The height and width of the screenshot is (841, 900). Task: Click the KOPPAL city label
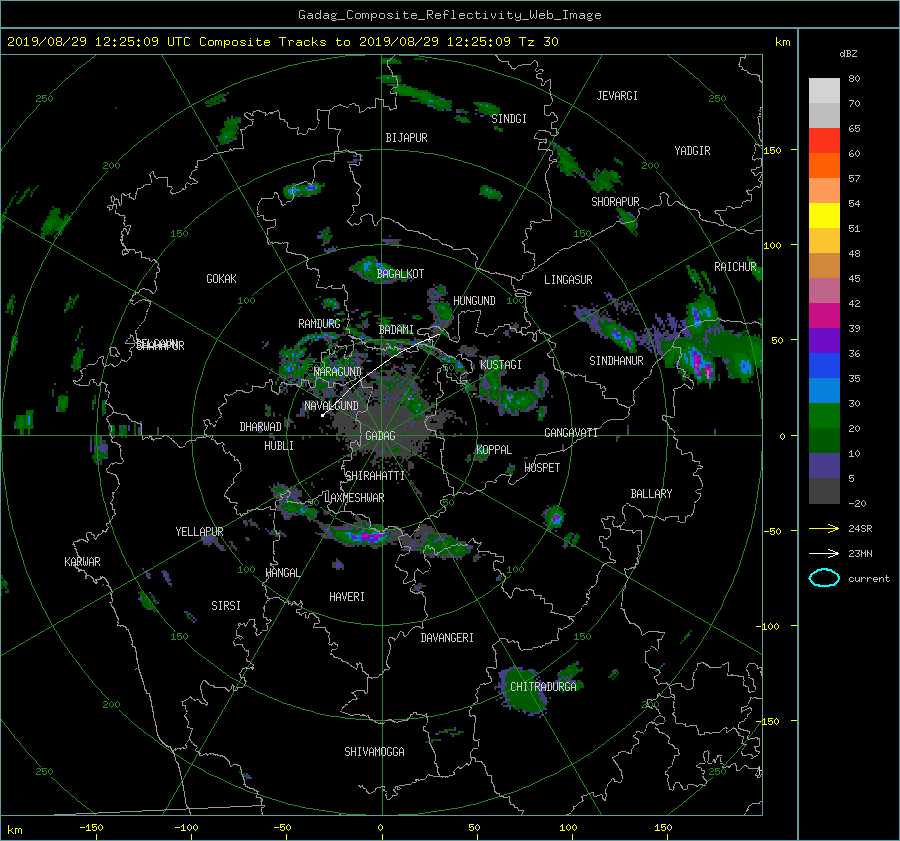click(494, 450)
